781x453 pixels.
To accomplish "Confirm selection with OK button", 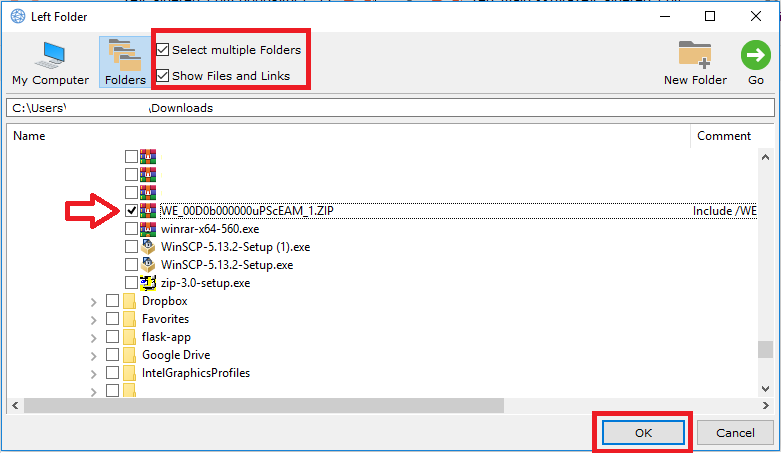I will pyautogui.click(x=642, y=433).
